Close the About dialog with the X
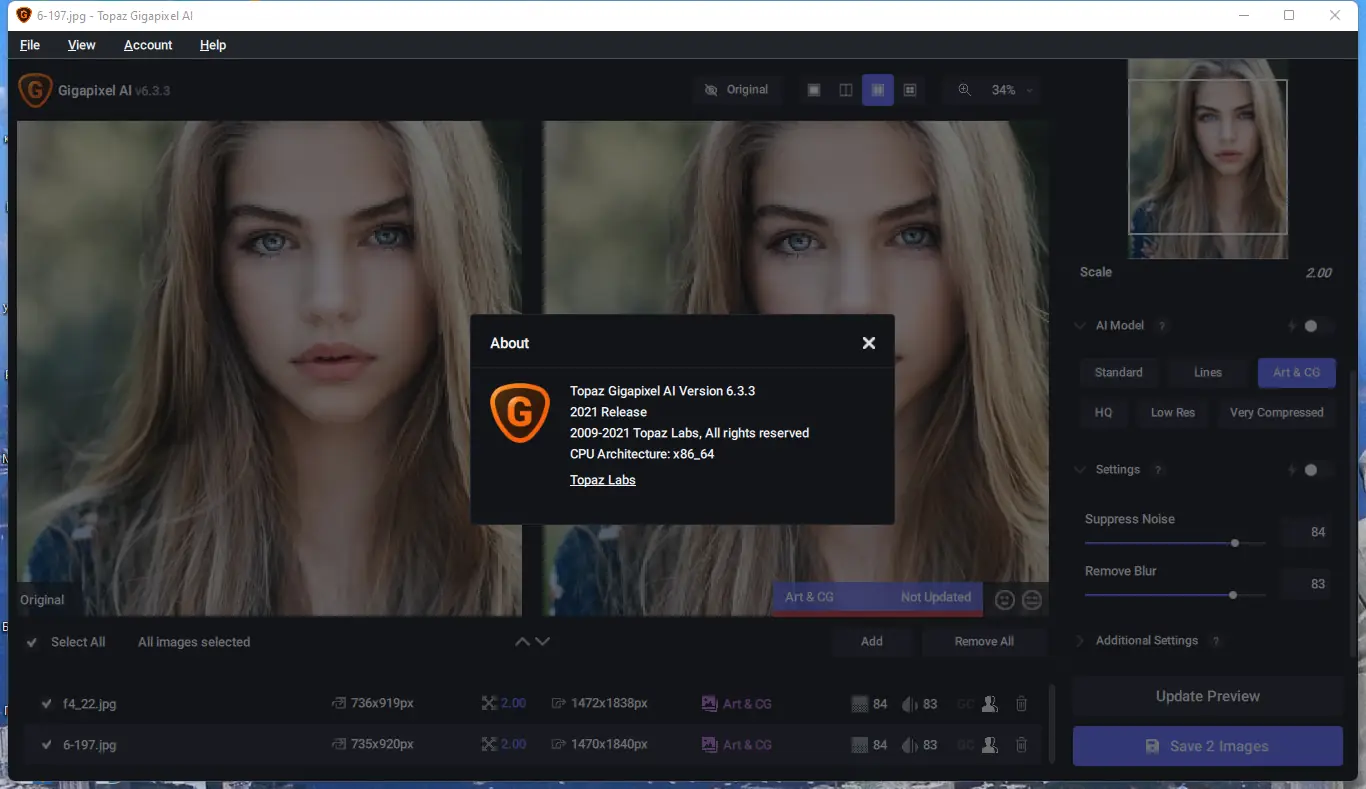Screen dimensions: 1366x789 click(869, 343)
